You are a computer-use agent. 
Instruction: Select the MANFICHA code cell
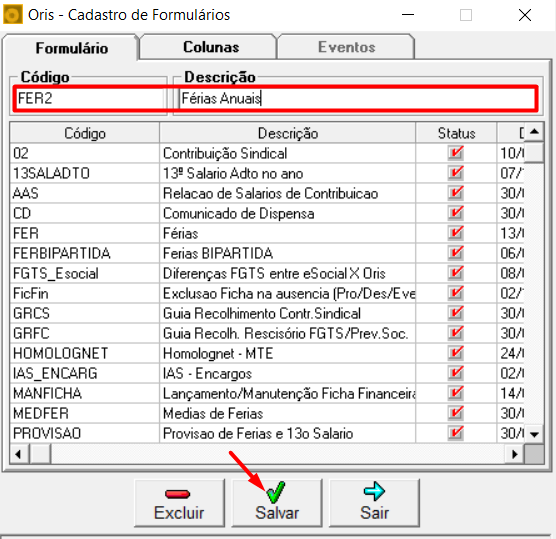pos(85,393)
